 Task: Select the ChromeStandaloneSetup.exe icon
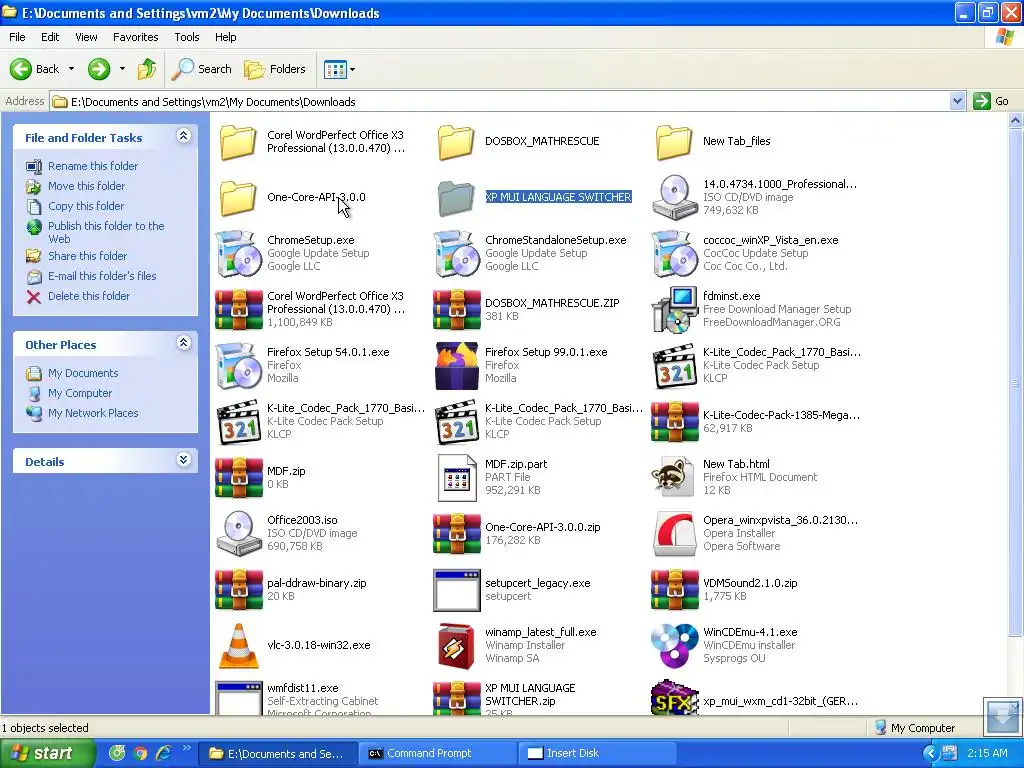point(456,253)
